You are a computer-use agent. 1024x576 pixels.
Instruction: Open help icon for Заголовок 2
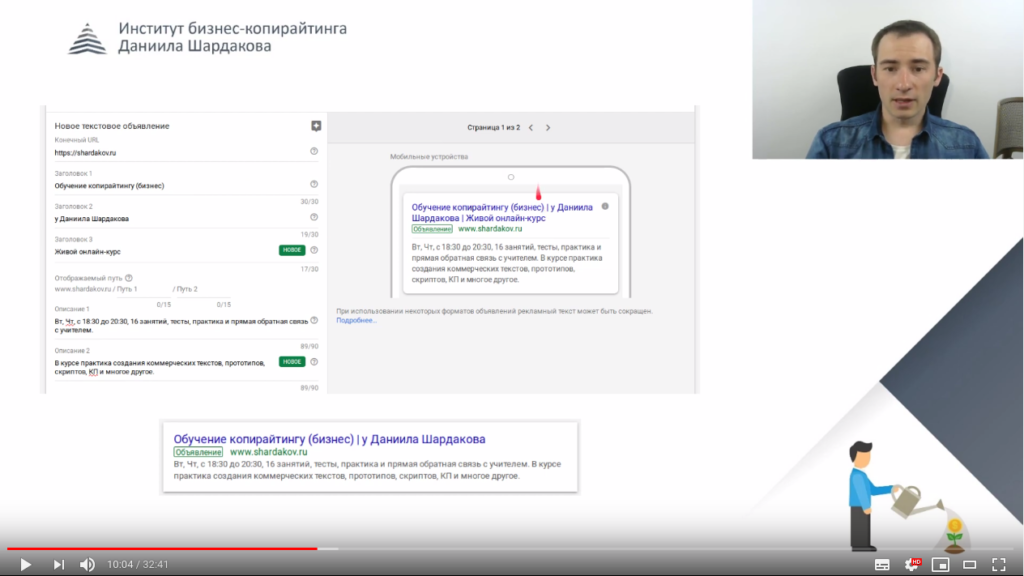tap(314, 217)
